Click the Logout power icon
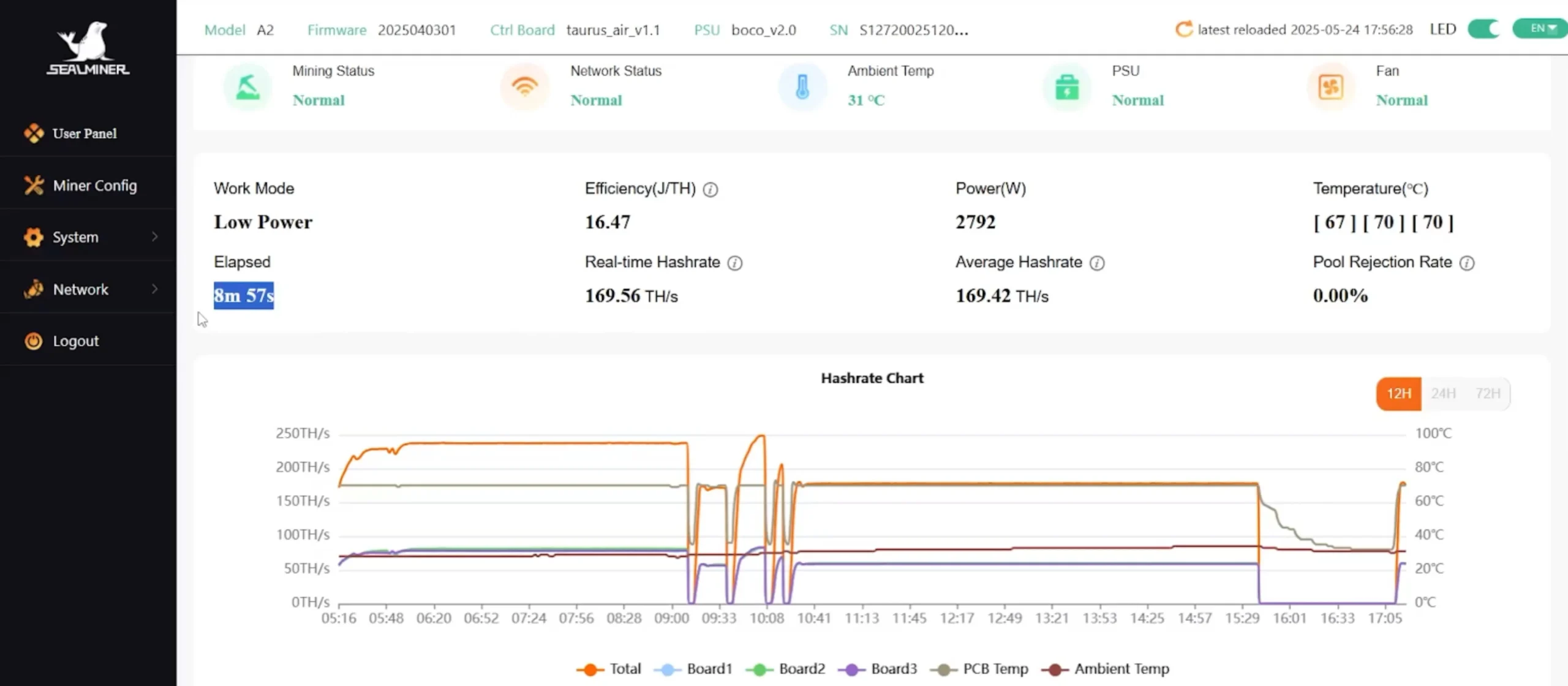The image size is (1568, 686). tap(34, 341)
